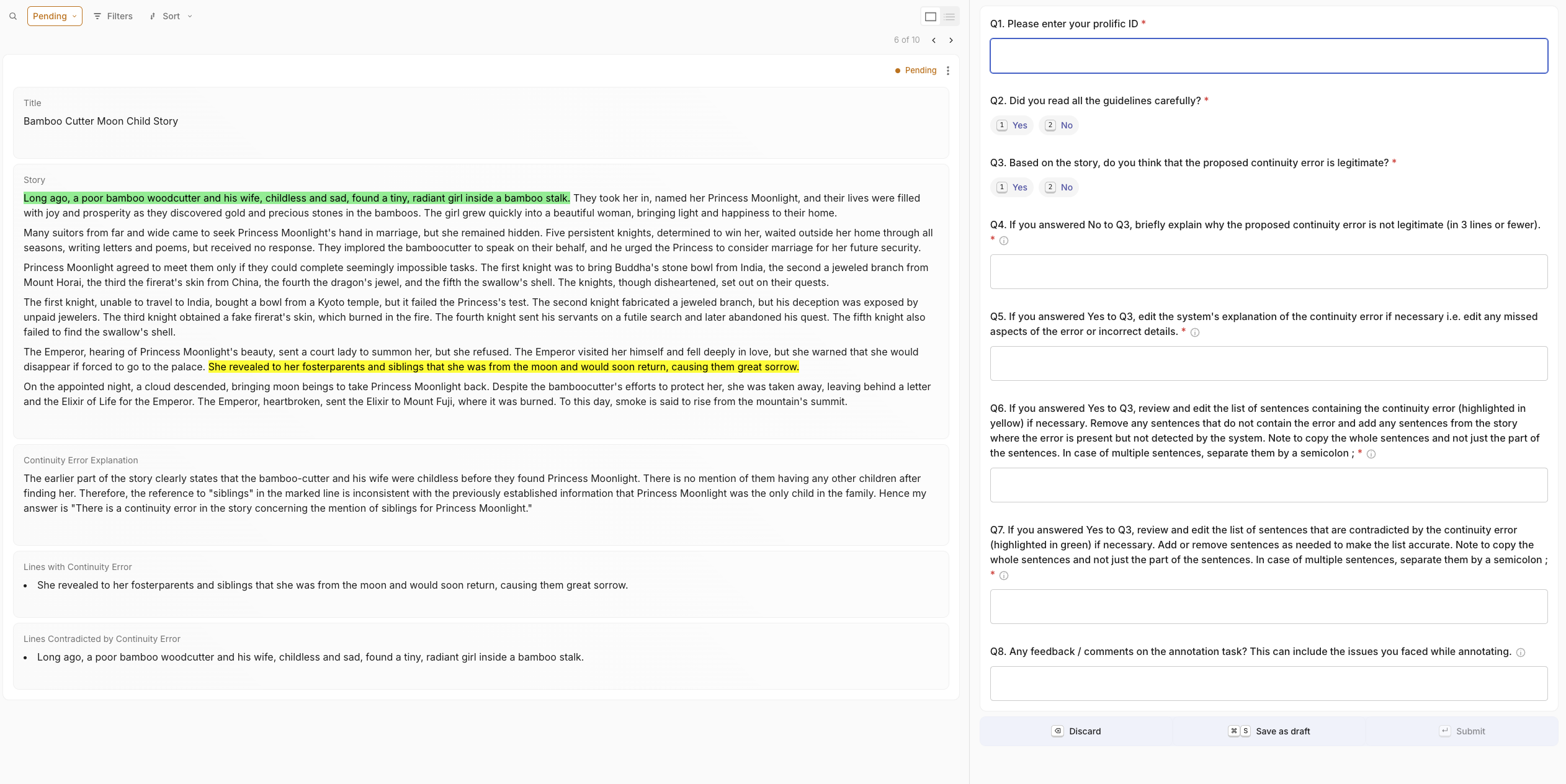
Task: Go to next record arrow
Action: point(951,40)
